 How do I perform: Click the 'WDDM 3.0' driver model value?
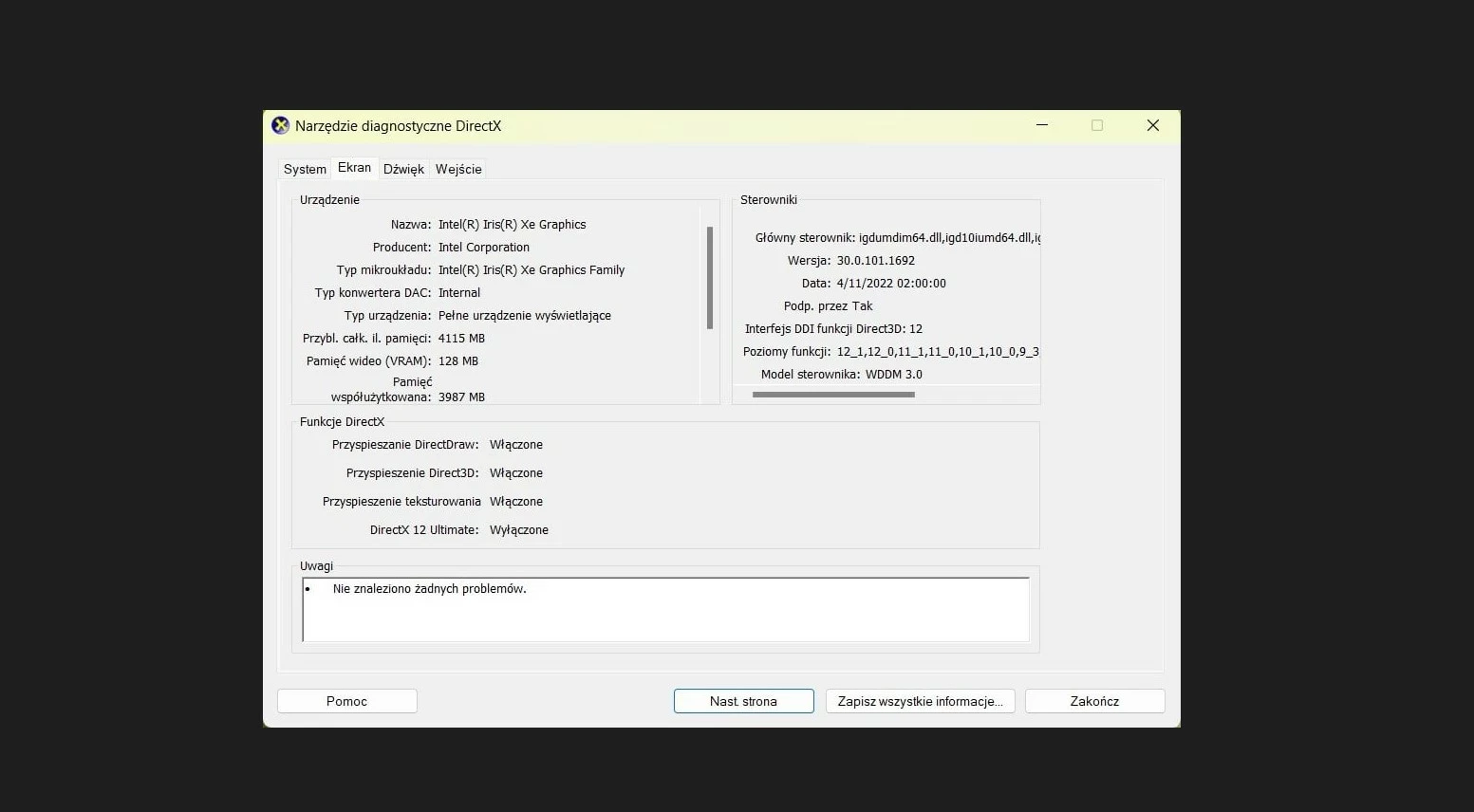[893, 375]
